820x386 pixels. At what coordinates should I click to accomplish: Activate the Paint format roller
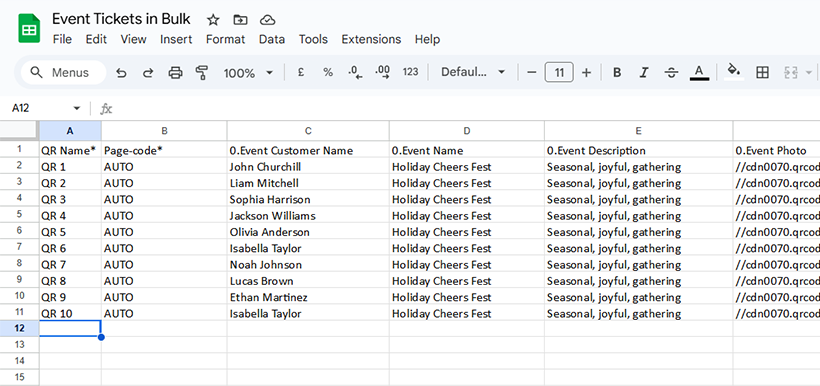(201, 73)
